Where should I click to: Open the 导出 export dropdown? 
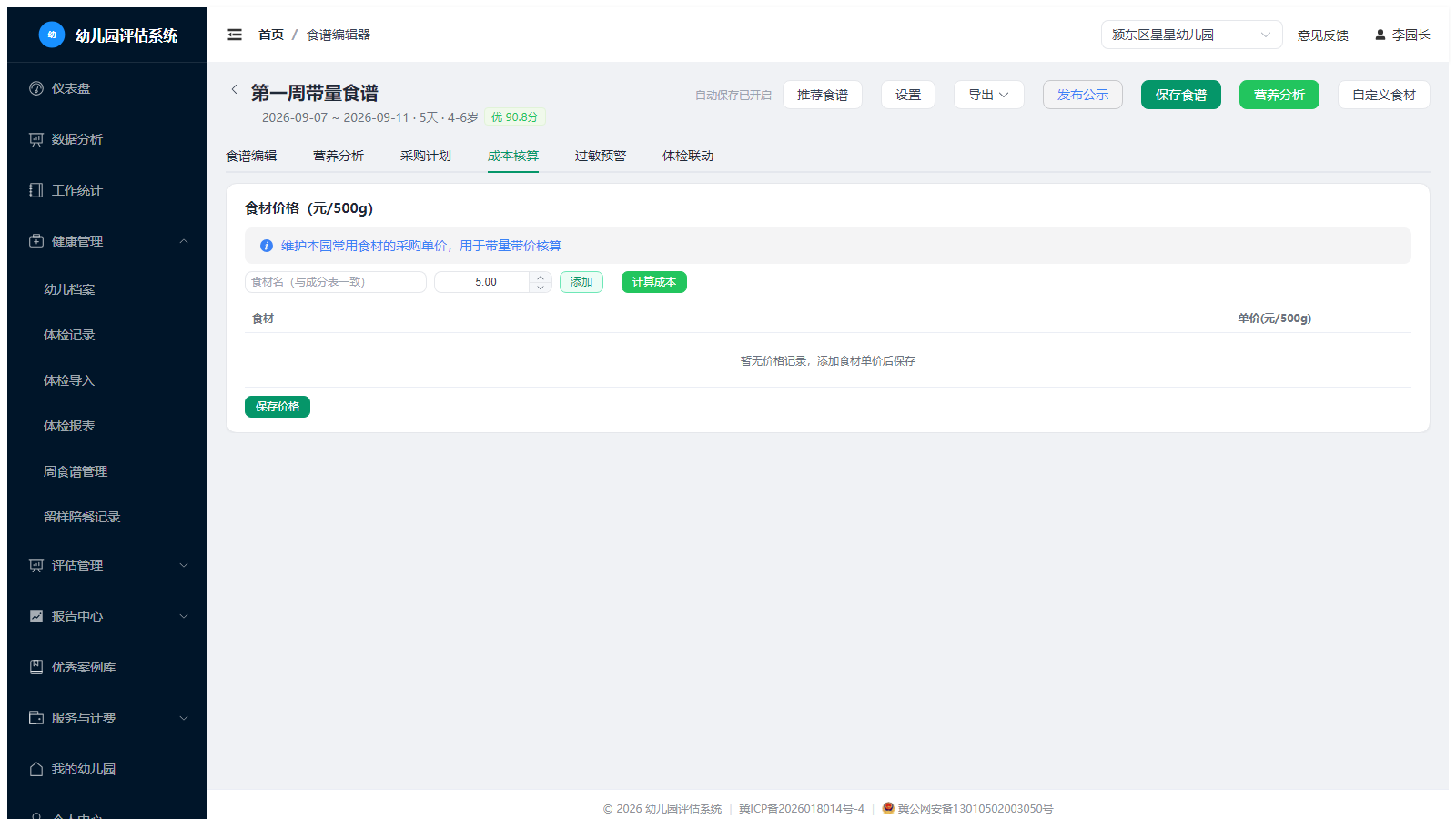click(989, 95)
